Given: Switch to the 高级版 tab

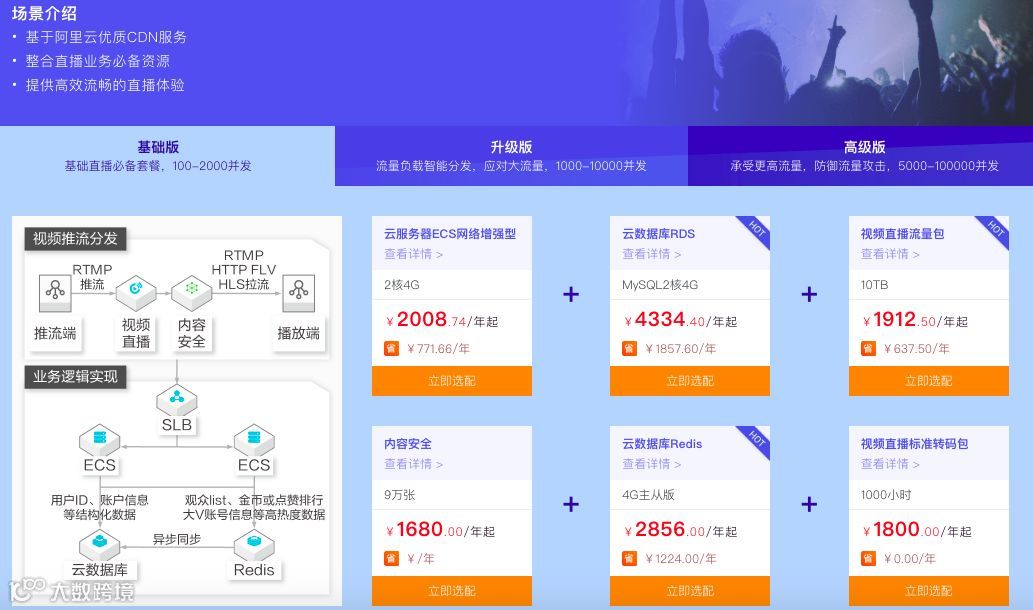Looking at the screenshot, I should 864,155.
